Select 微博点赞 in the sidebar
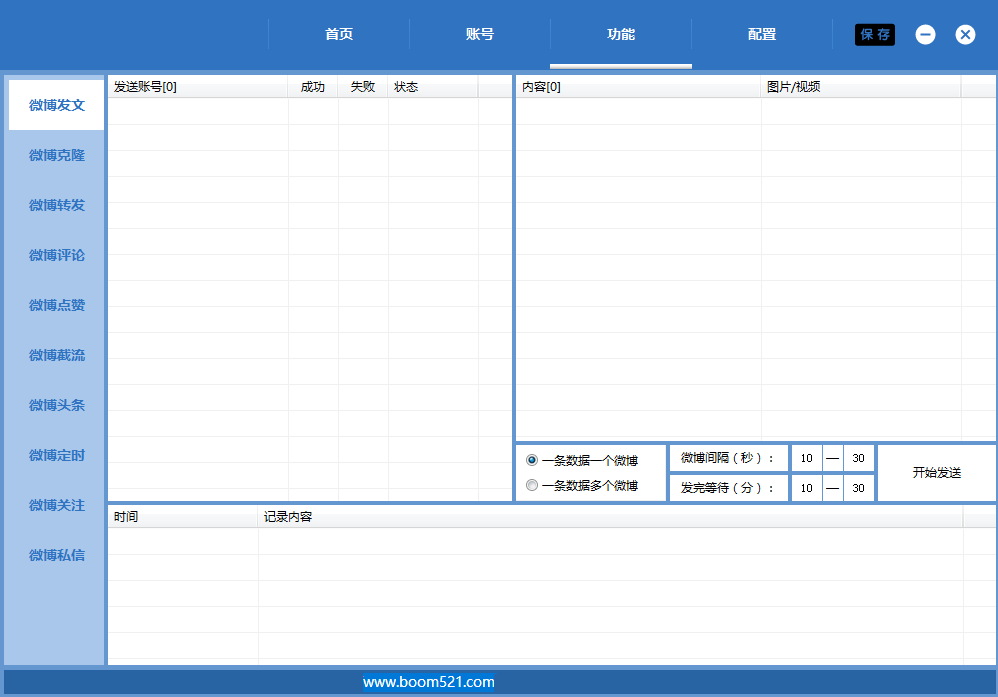998x697 pixels. click(57, 305)
